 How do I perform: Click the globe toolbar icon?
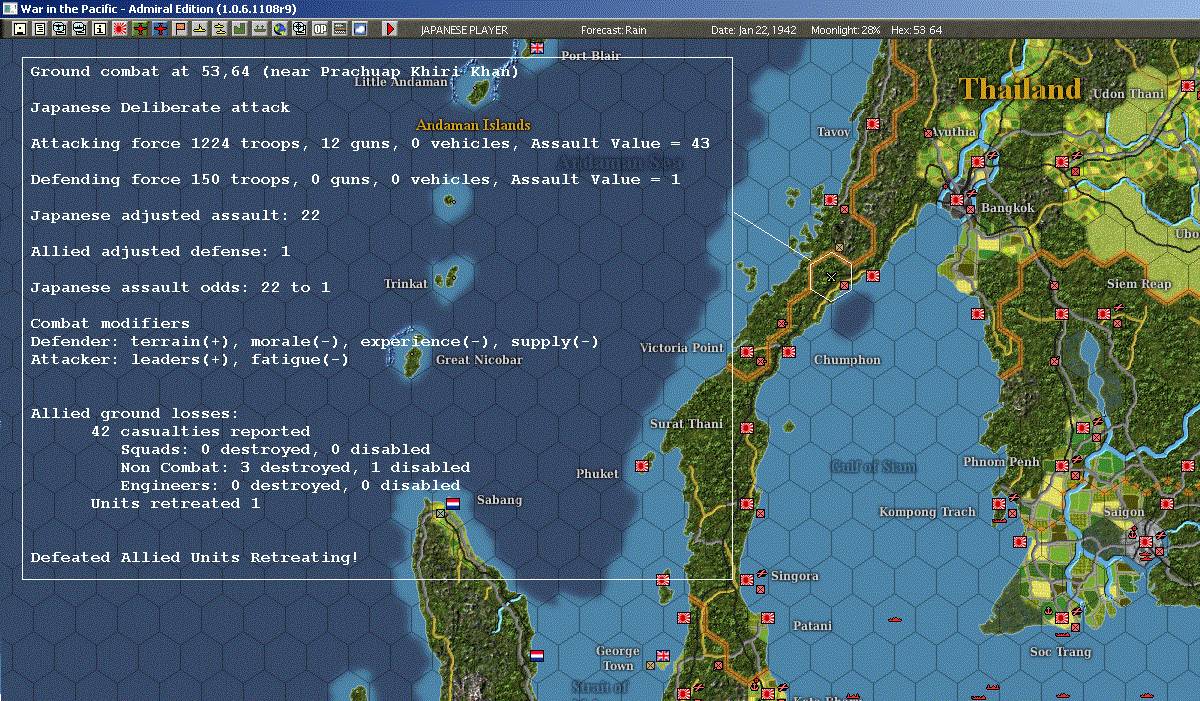pos(280,29)
